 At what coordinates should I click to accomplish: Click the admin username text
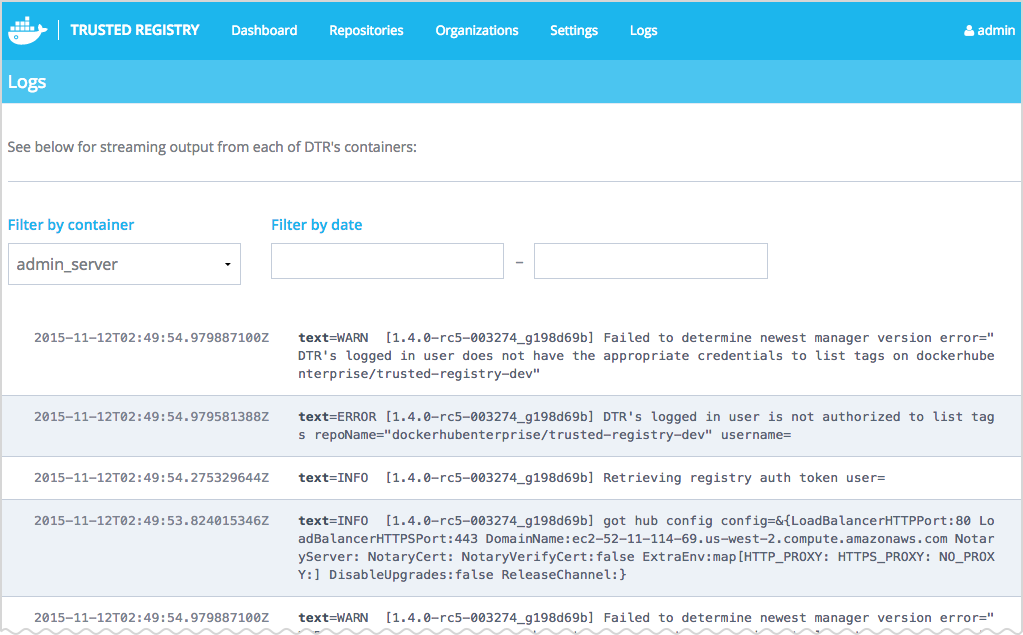pyautogui.click(x=996, y=30)
